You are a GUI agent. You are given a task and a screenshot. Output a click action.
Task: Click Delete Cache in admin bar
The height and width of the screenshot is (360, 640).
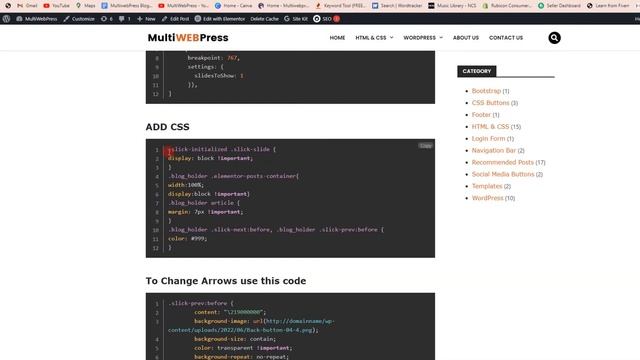(x=264, y=19)
